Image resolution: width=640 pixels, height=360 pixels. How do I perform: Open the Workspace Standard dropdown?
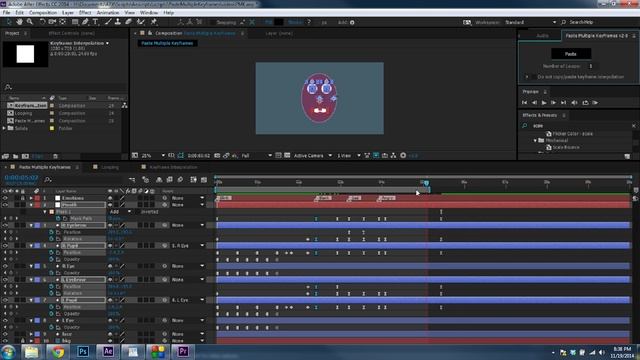(530, 22)
